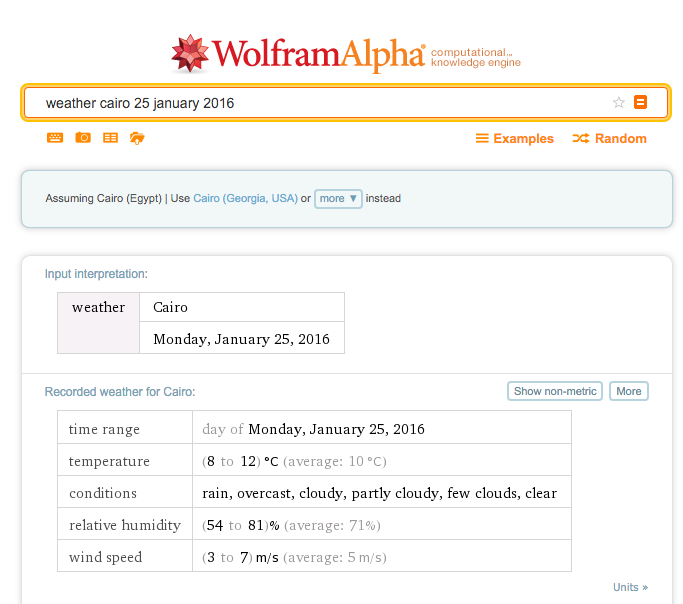The image size is (683, 604).
Task: Click the WolframAlpha star logo
Action: pyautogui.click(x=190, y=54)
